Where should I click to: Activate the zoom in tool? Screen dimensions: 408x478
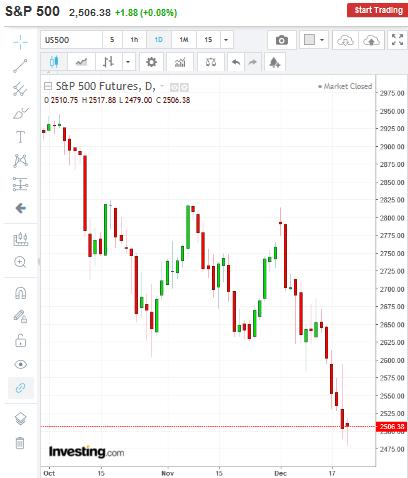click(x=20, y=262)
